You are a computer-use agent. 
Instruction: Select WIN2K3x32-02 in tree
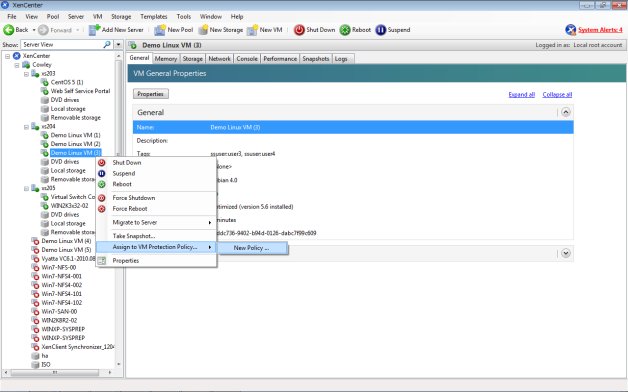[x=69, y=205]
